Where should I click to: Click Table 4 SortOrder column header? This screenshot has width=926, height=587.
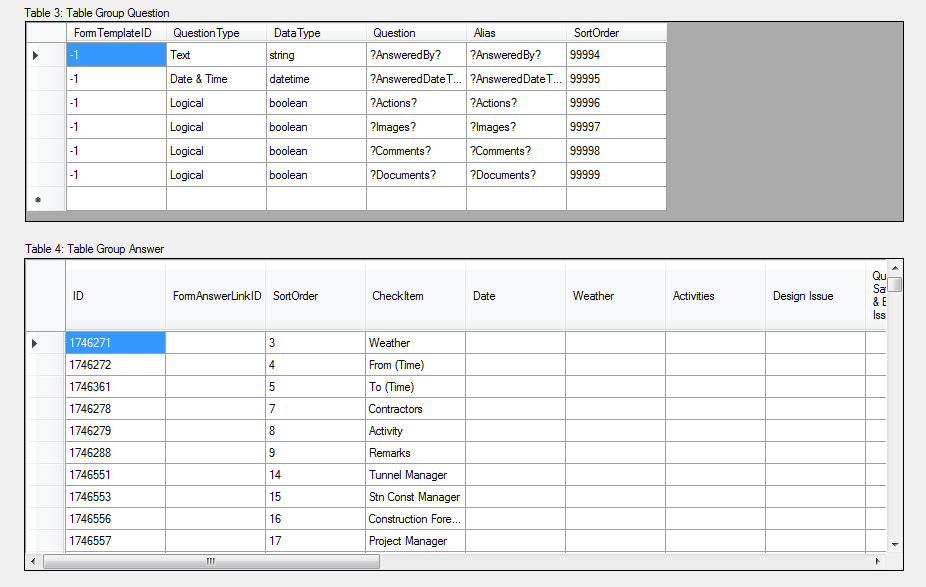315,296
